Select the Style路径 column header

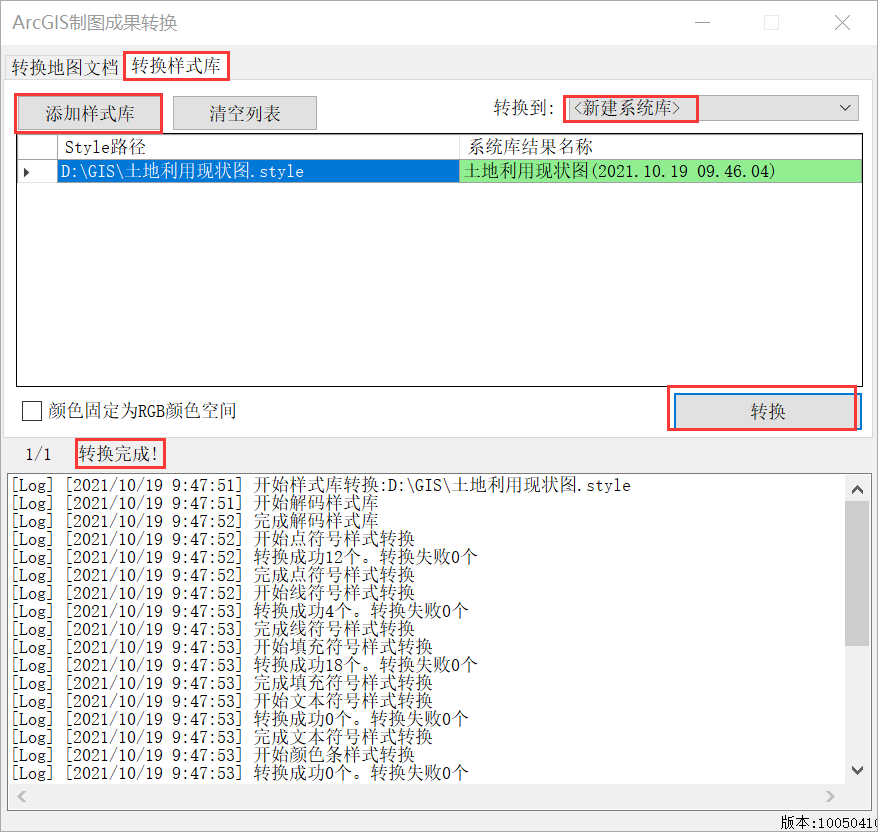click(x=258, y=147)
